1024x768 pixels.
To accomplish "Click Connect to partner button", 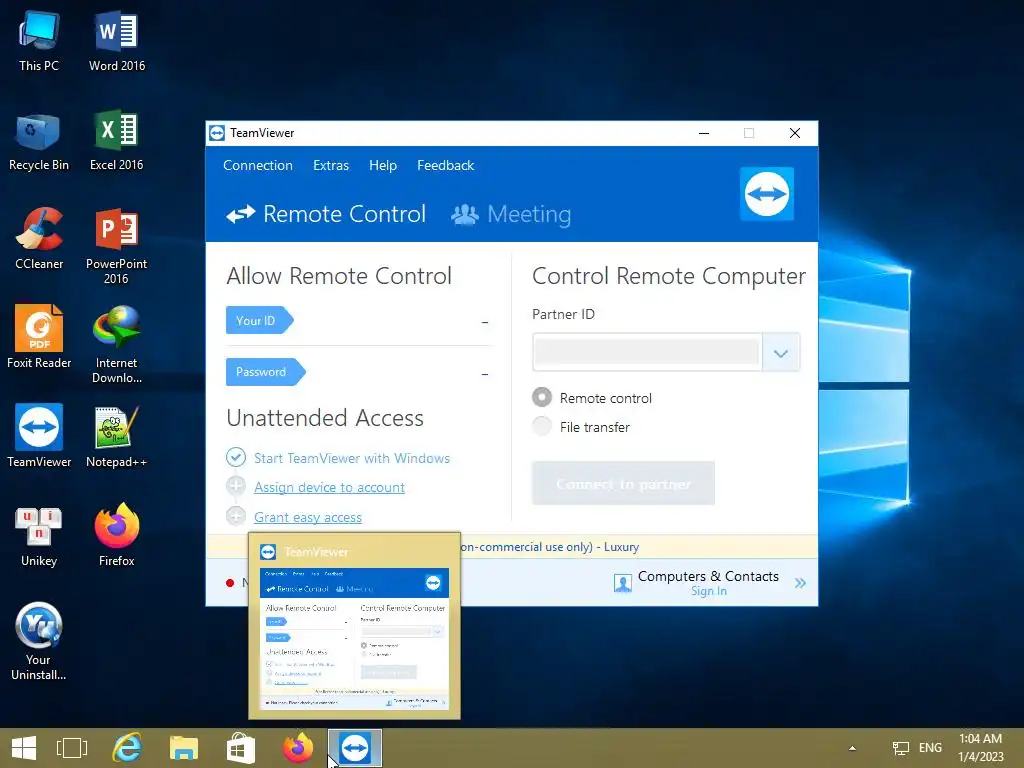I will pyautogui.click(x=623, y=483).
